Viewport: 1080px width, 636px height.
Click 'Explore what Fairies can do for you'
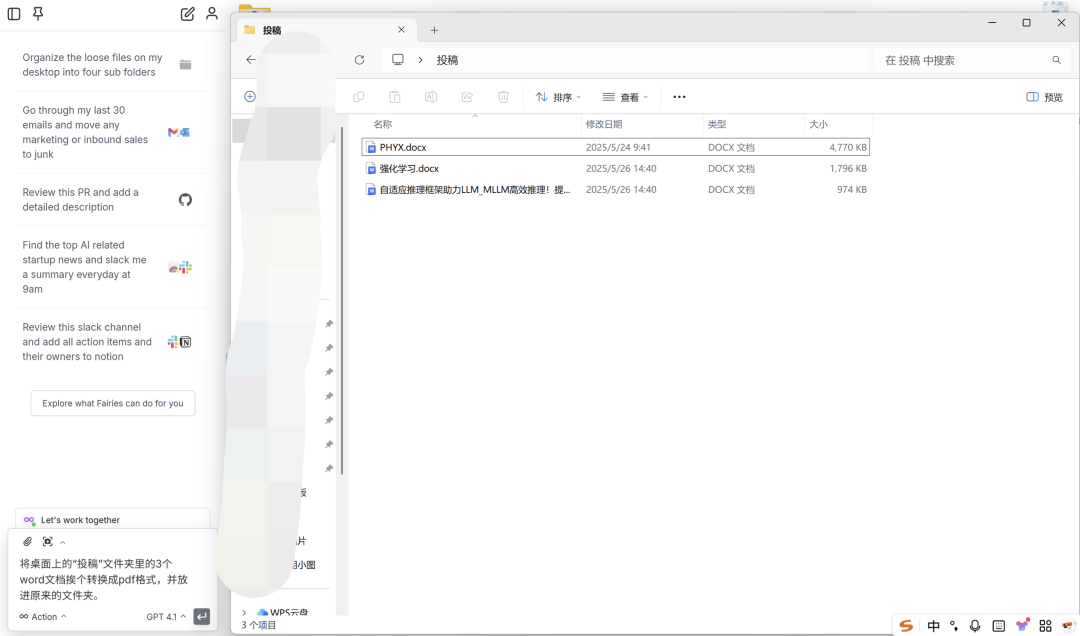[113, 403]
